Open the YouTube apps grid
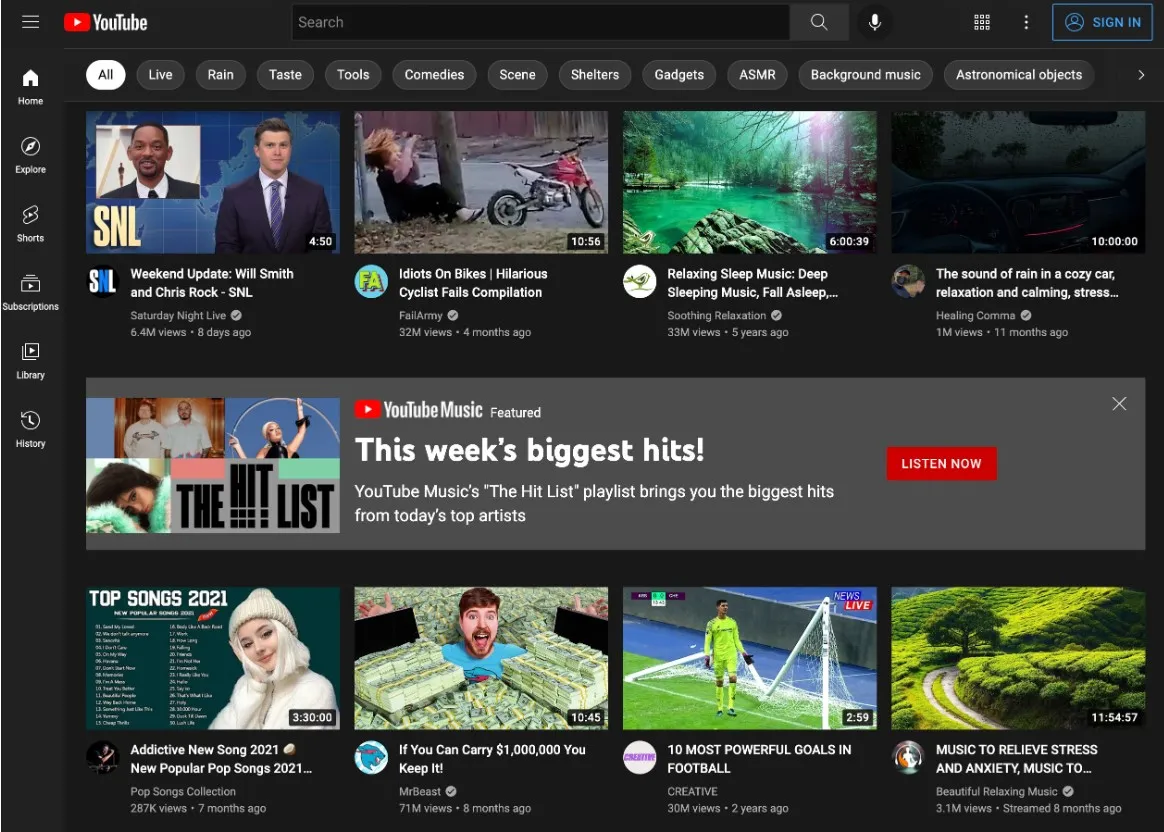 [981, 22]
